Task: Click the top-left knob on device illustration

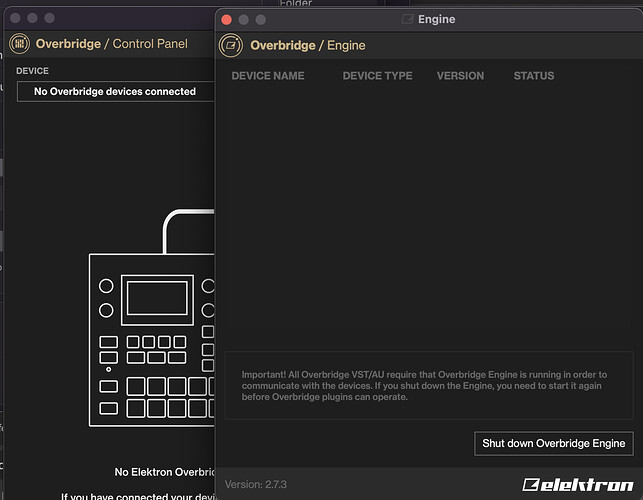Action: 106,285
